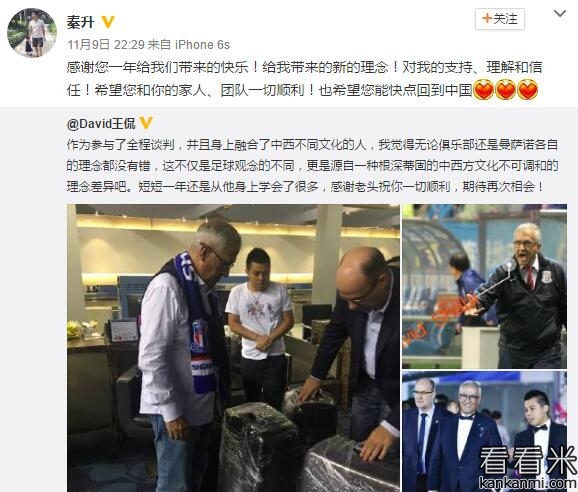The image size is (578, 492).
Task: Click the iPhone 6s source link
Action: pos(202,45)
